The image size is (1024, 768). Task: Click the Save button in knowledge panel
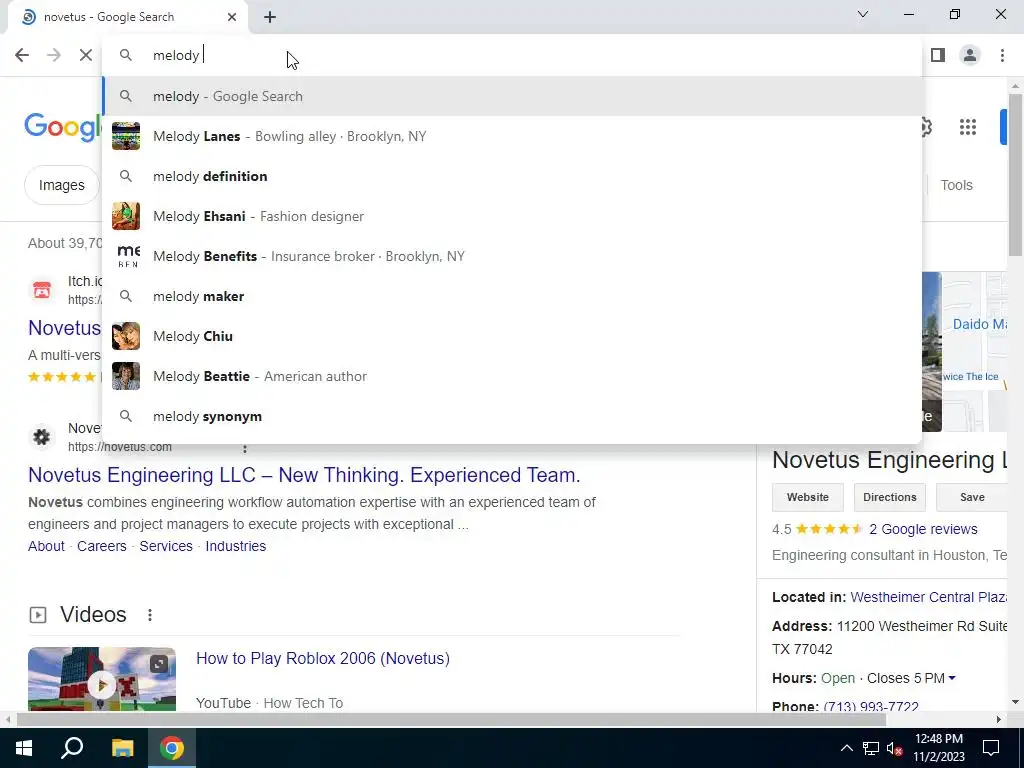972,497
